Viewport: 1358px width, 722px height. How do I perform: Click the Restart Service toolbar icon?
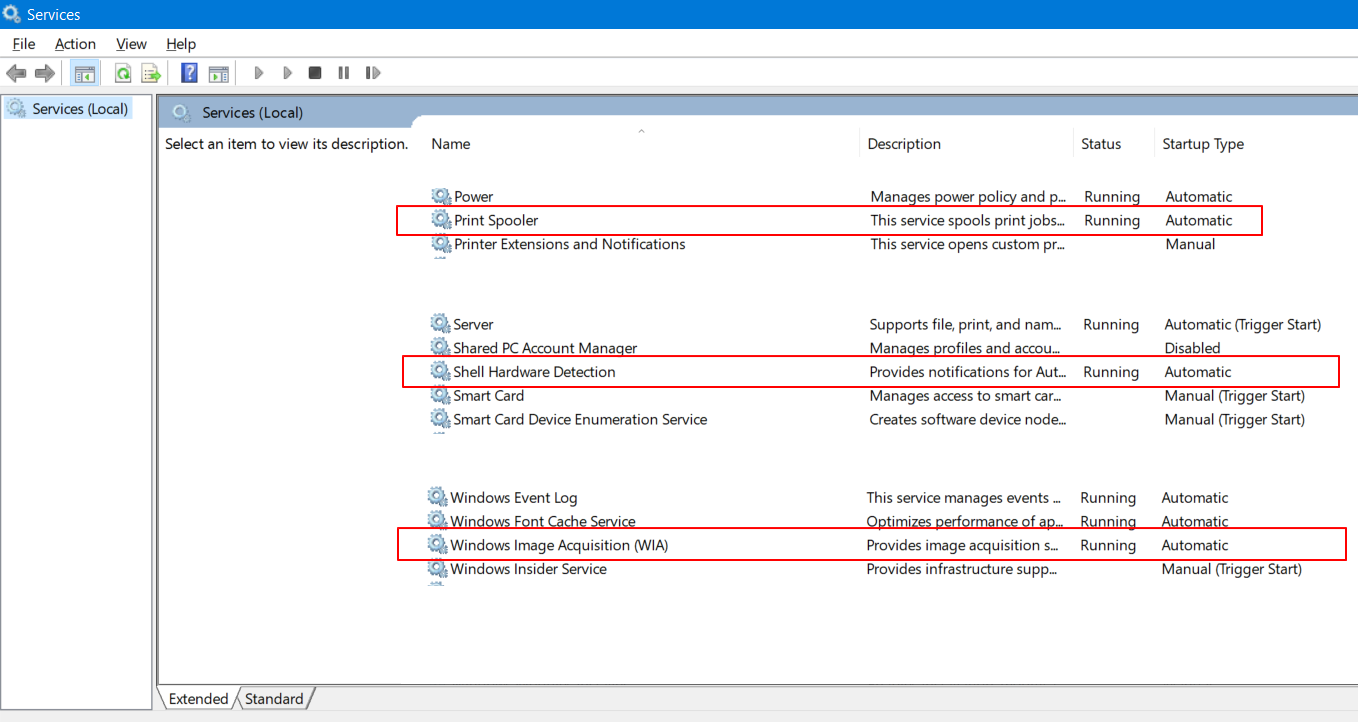[373, 73]
